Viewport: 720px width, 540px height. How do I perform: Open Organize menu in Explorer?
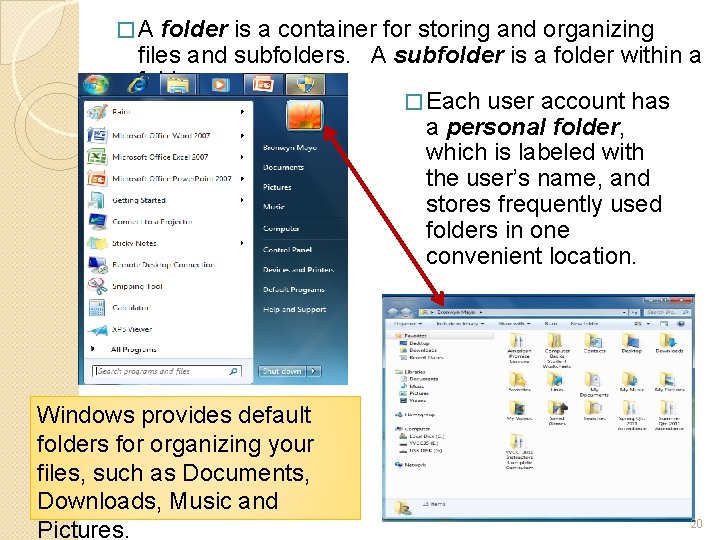point(408,324)
